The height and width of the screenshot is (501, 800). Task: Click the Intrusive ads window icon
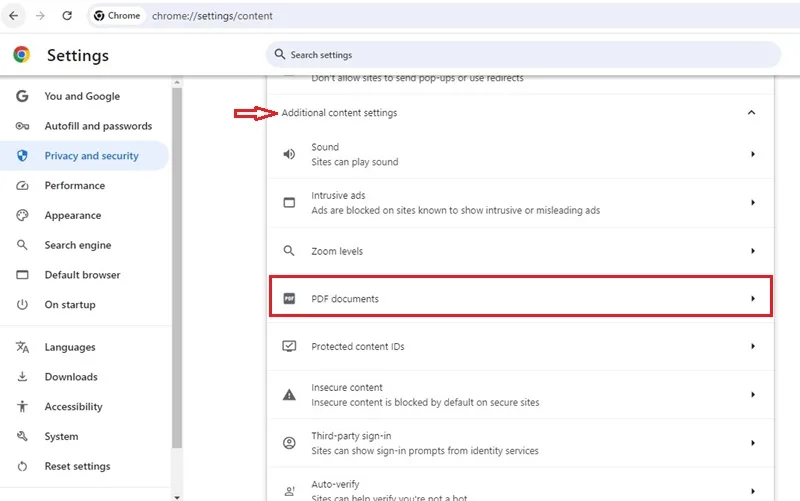(289, 203)
